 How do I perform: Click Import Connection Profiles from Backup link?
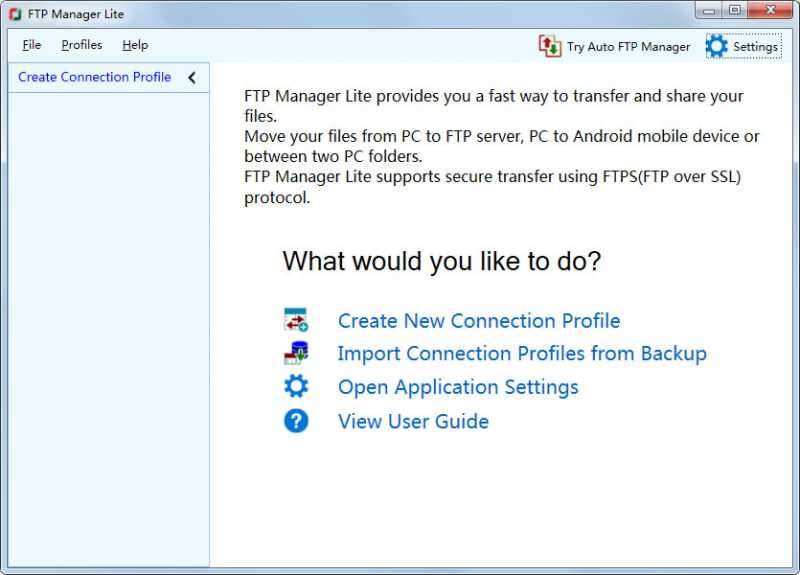click(522, 354)
